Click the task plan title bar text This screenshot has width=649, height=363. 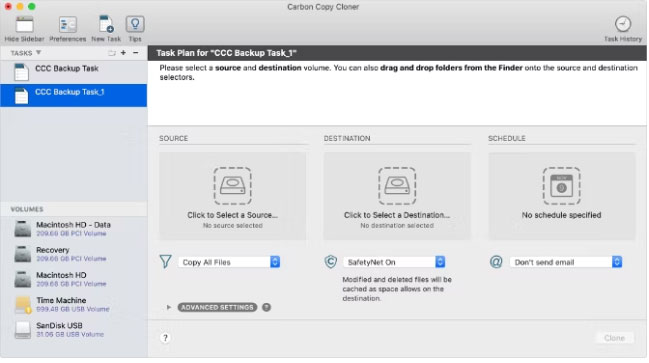tap(226, 53)
